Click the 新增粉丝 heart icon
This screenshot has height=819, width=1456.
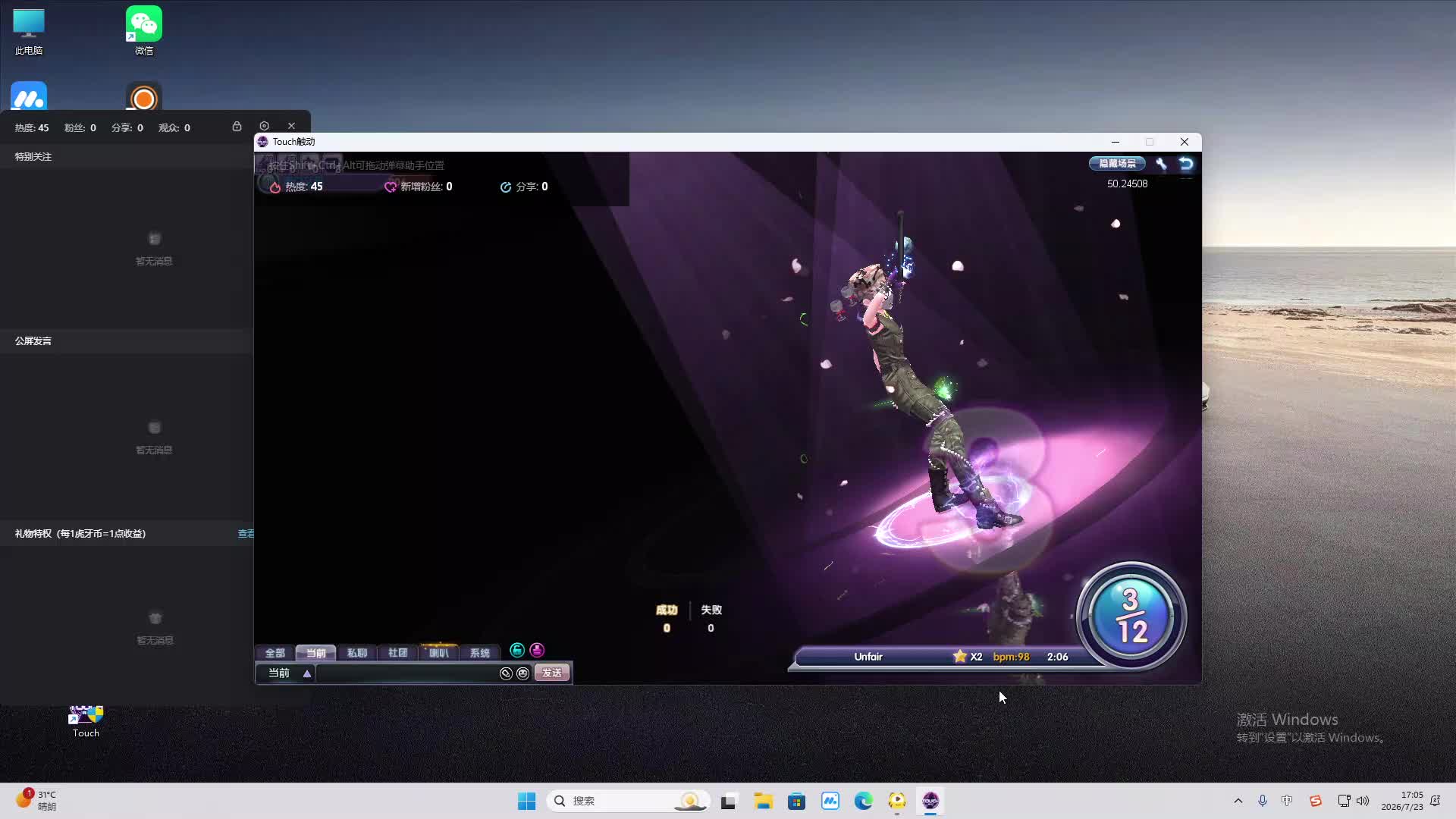pos(391,187)
